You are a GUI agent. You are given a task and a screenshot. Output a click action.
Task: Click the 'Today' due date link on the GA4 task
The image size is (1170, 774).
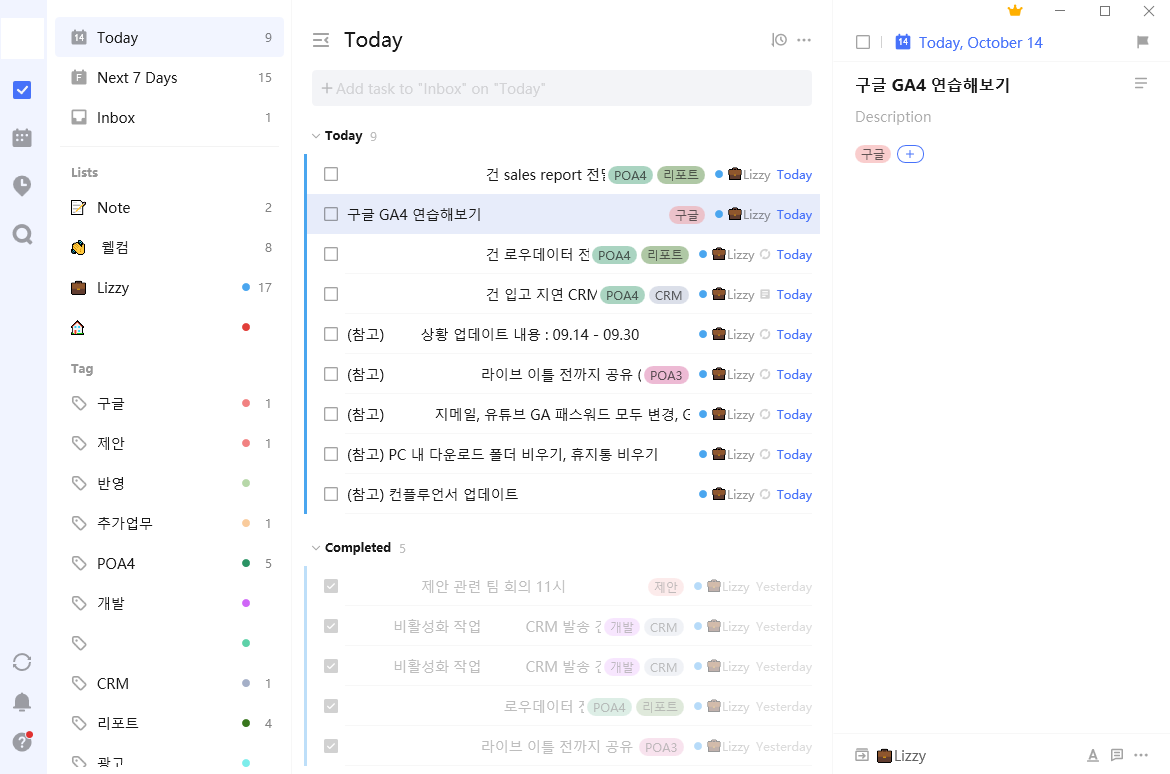(793, 214)
